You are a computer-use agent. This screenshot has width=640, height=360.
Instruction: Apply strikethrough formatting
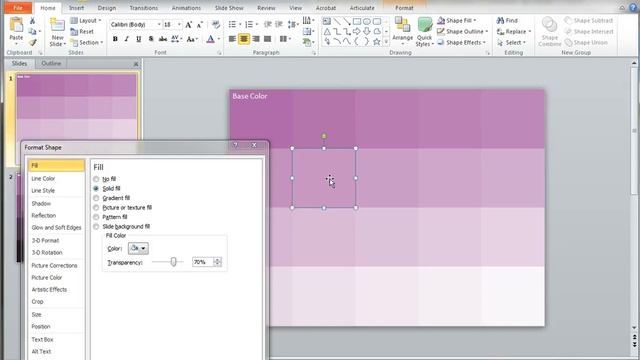tap(162, 39)
